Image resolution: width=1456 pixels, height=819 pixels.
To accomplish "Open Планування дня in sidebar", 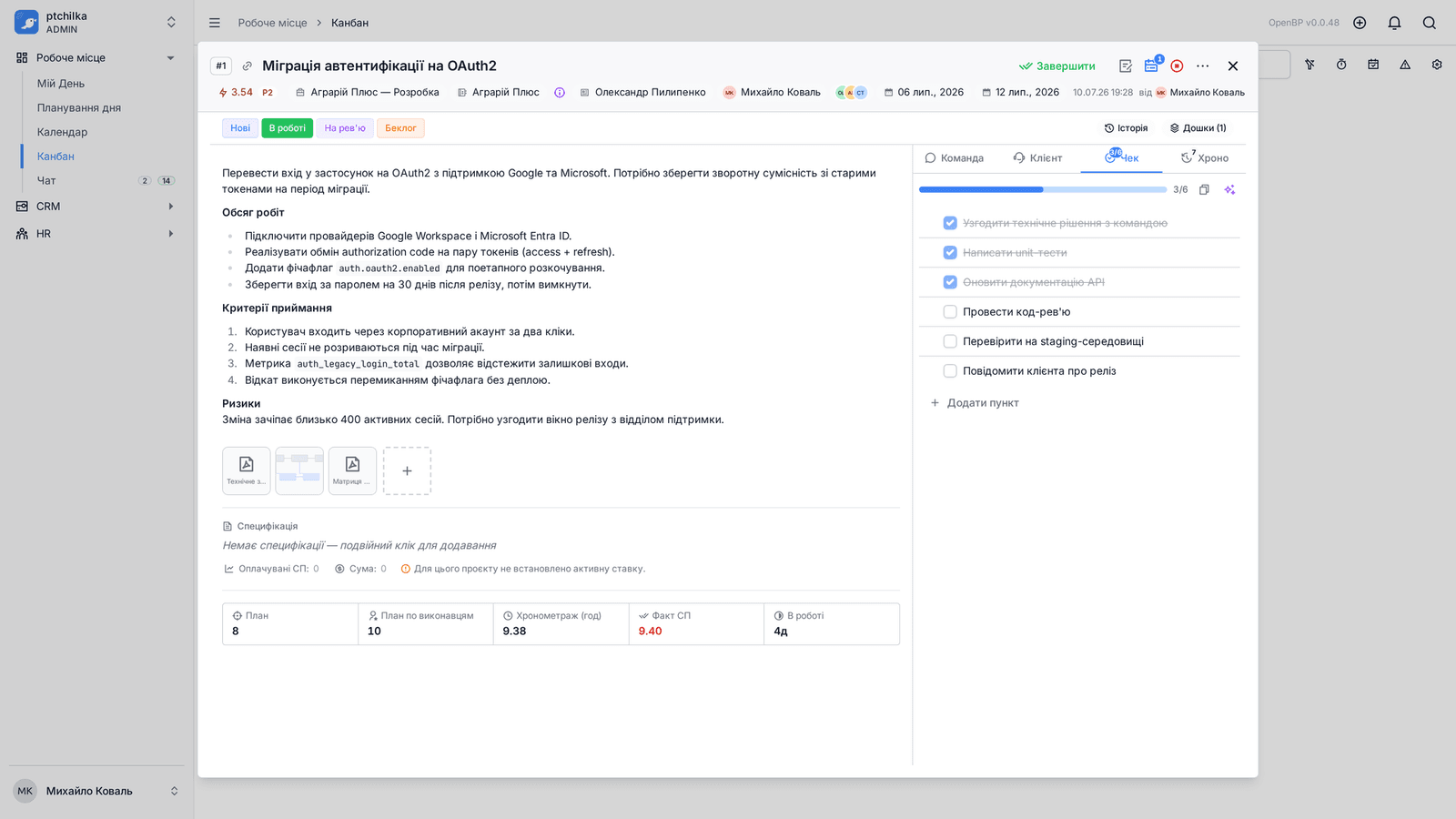I will (x=79, y=108).
